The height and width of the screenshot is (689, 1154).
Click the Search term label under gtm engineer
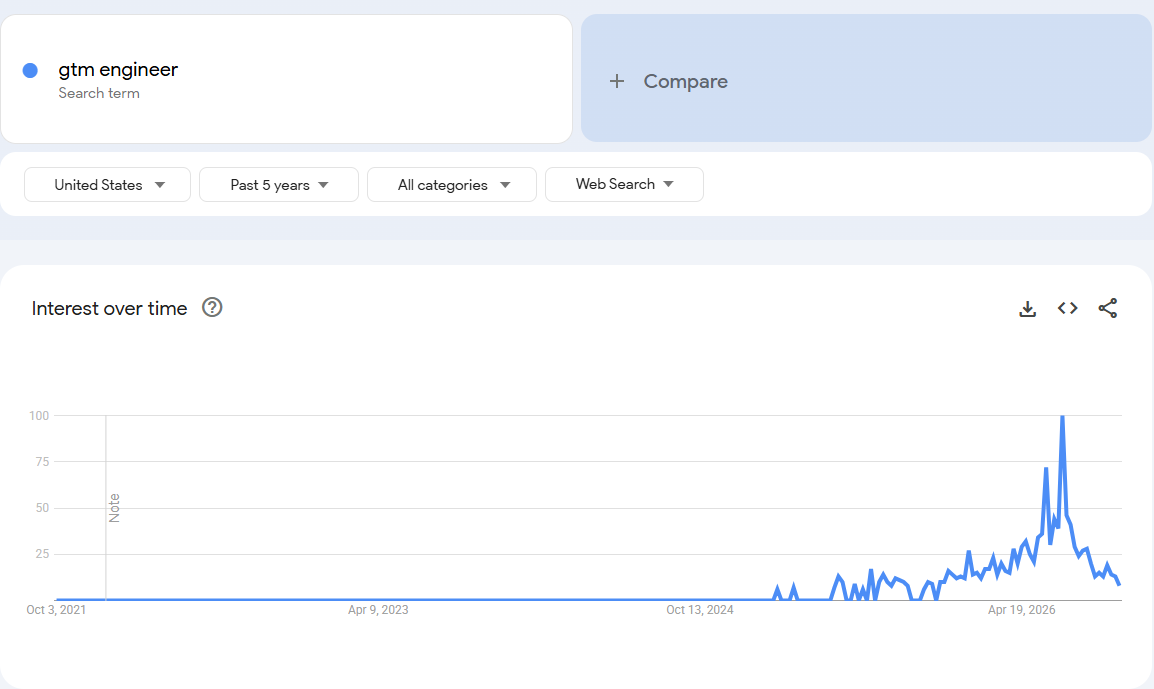99,93
